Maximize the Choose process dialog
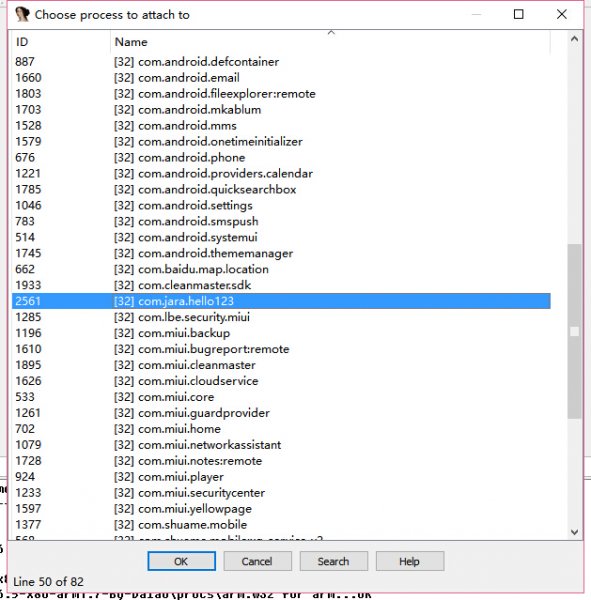This screenshot has height=600, width=591. [519, 15]
